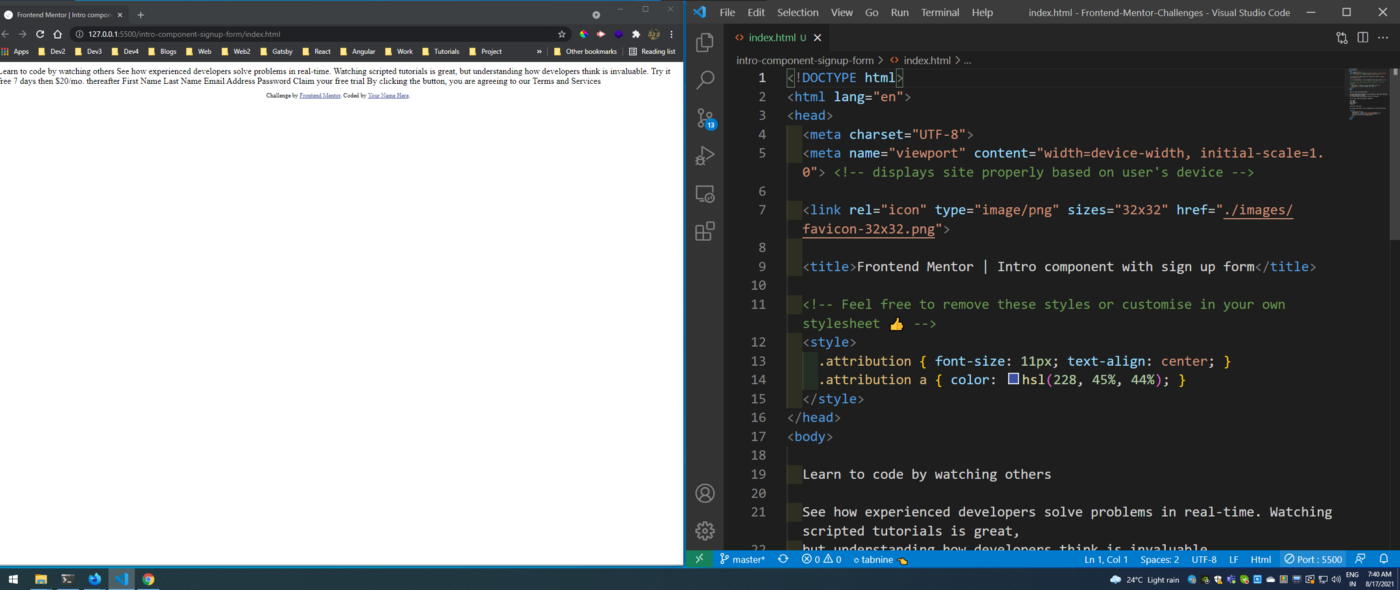Open the Remote Explorer view
1400x590 pixels.
tap(705, 194)
